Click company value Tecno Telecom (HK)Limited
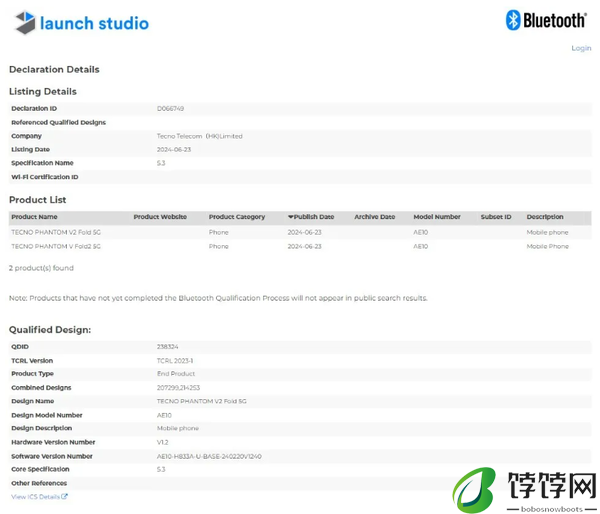600x514 pixels. [x=199, y=136]
